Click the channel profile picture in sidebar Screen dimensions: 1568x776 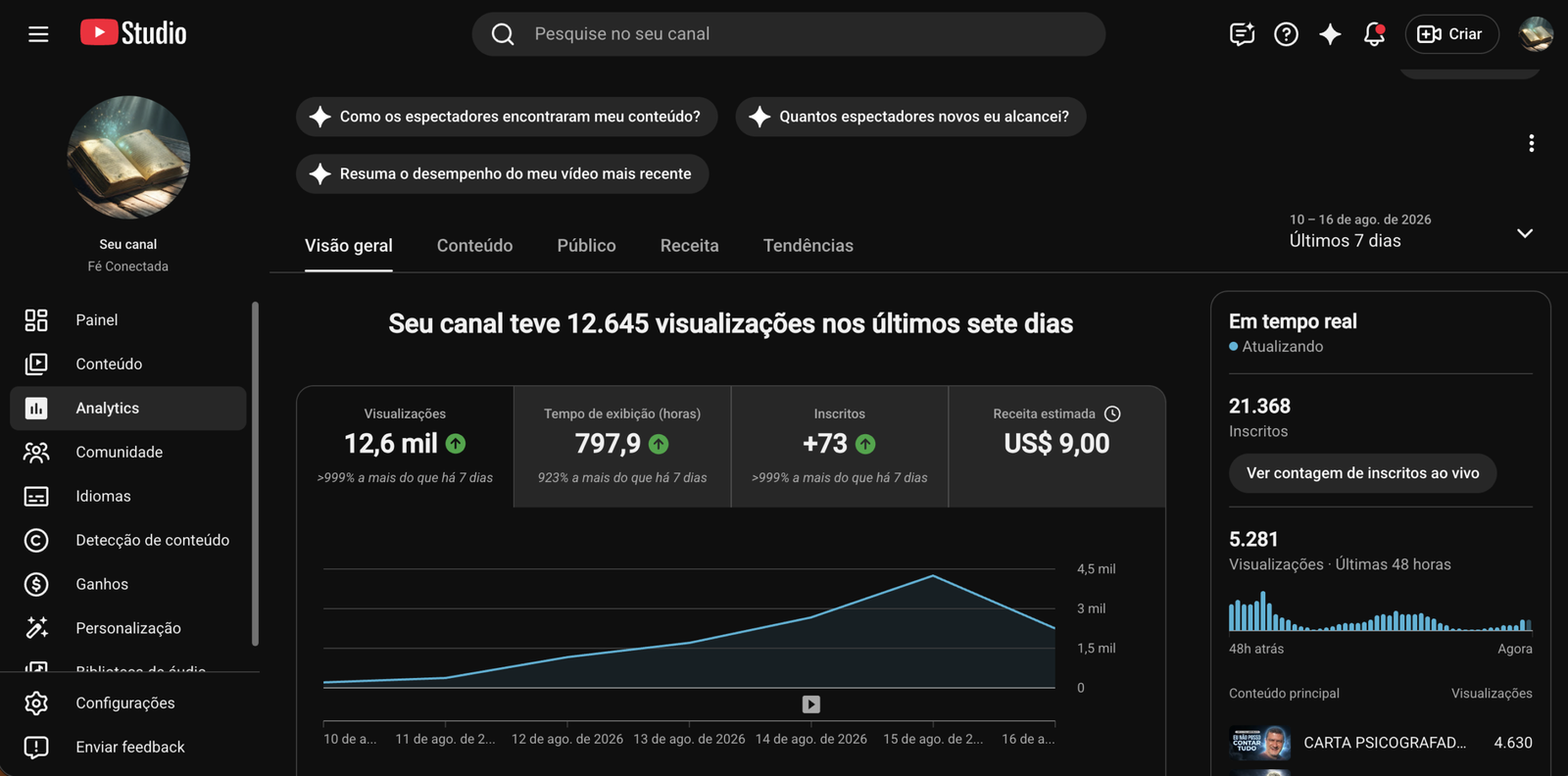(x=128, y=158)
